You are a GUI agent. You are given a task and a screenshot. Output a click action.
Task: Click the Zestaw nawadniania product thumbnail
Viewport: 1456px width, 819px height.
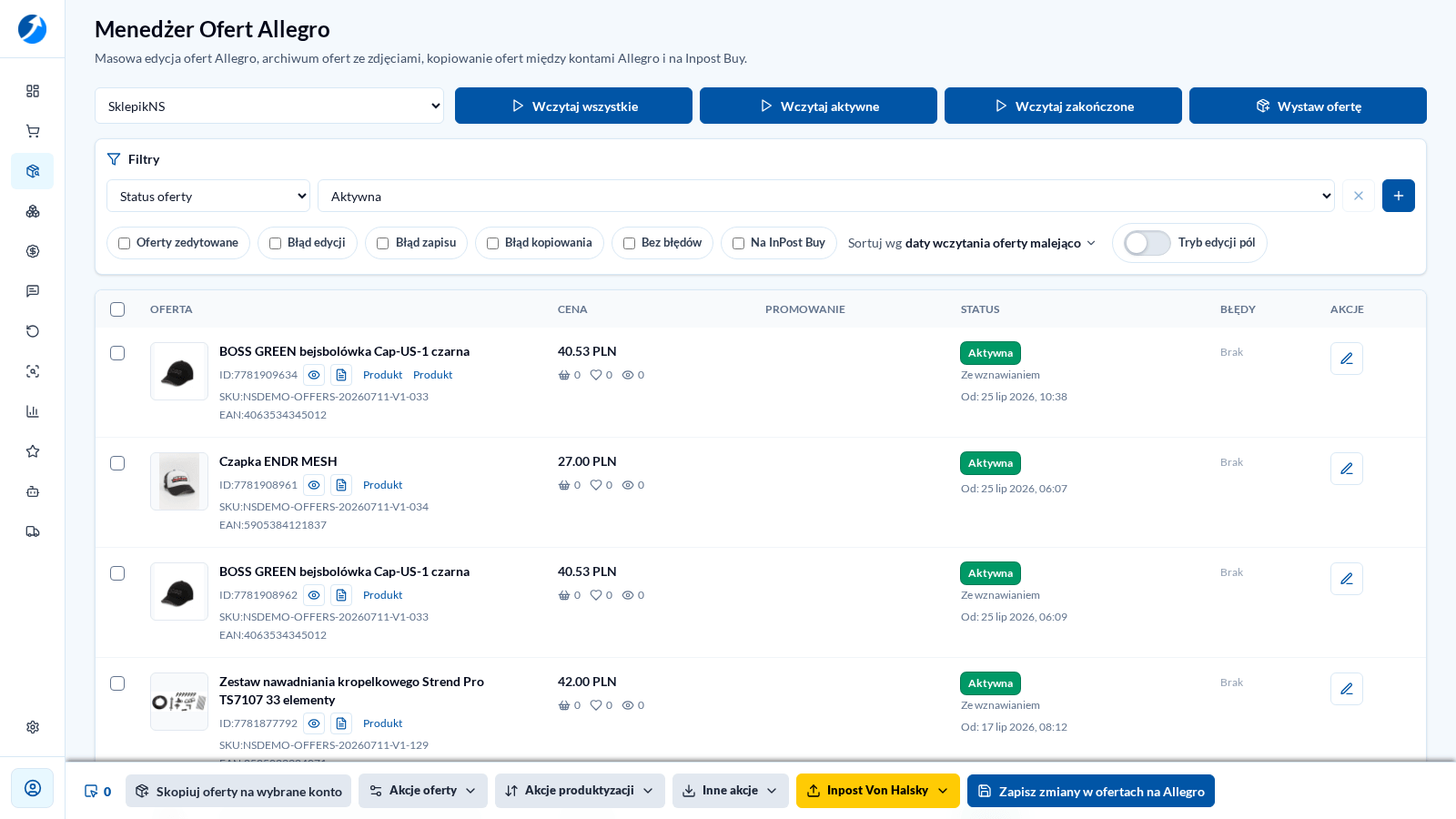coord(179,702)
